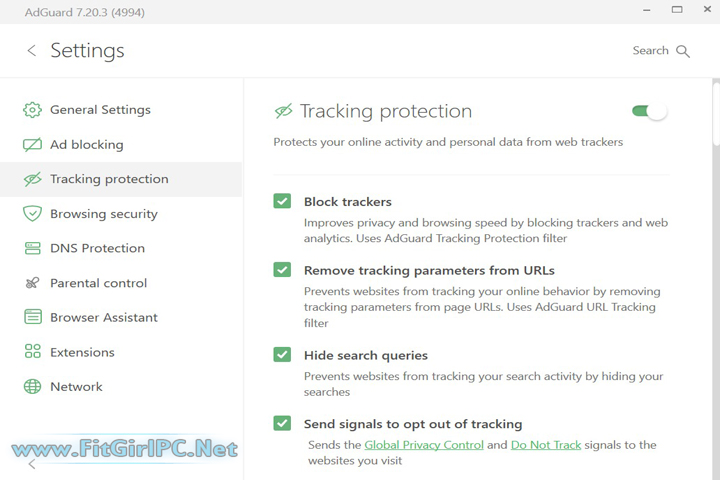This screenshot has height=480, width=720.
Task: Open the Global Privacy Control link
Action: (424, 445)
